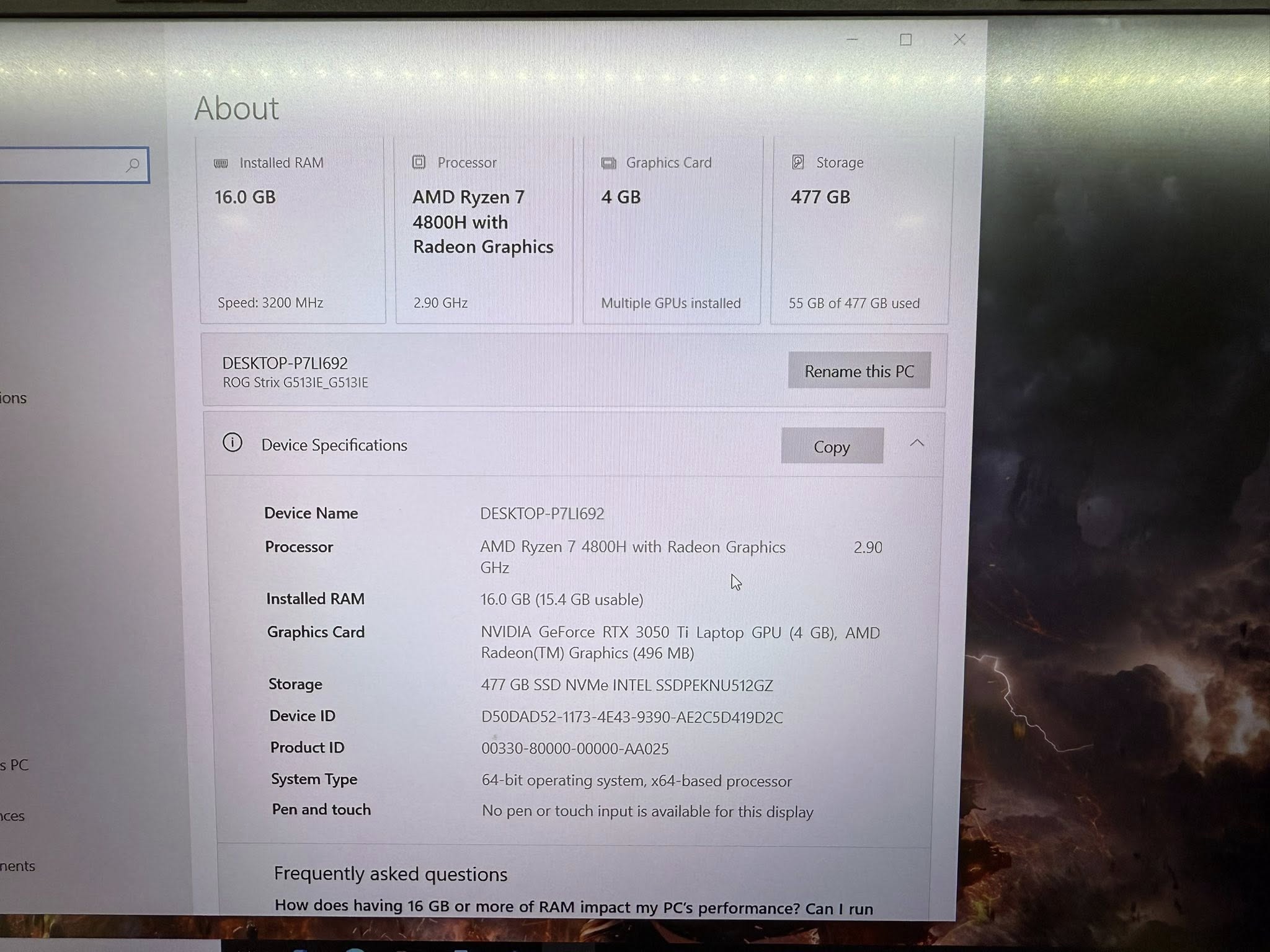This screenshot has width=1270, height=952.
Task: Click the Storage drive icon
Action: (798, 162)
